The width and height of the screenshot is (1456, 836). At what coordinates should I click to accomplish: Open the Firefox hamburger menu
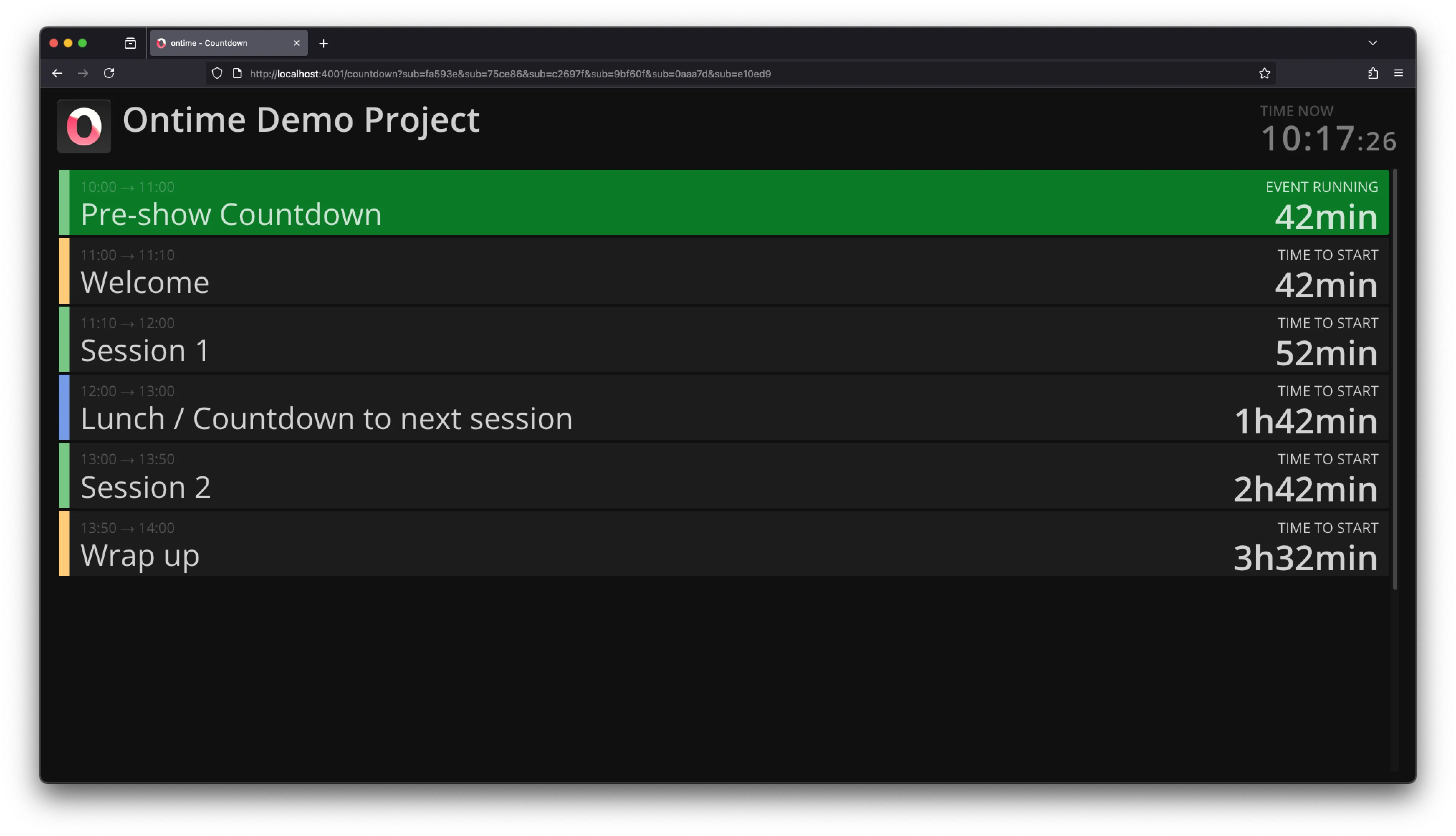coord(1399,73)
